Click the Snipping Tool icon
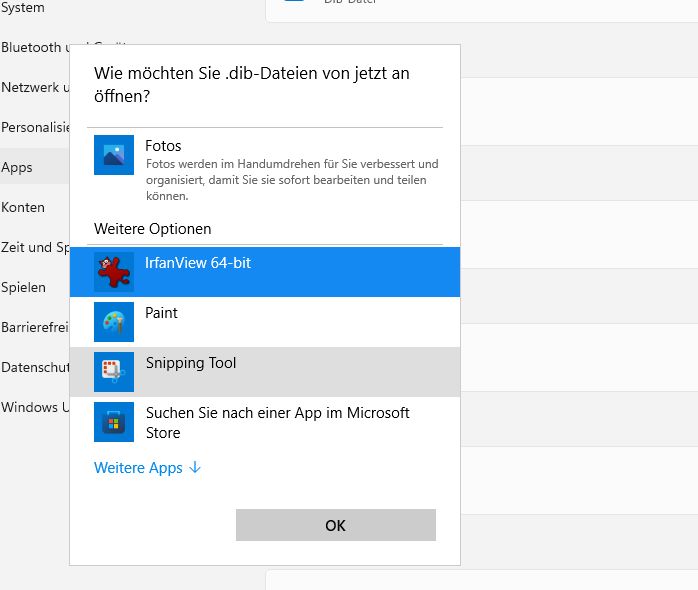698x590 pixels. coord(114,372)
